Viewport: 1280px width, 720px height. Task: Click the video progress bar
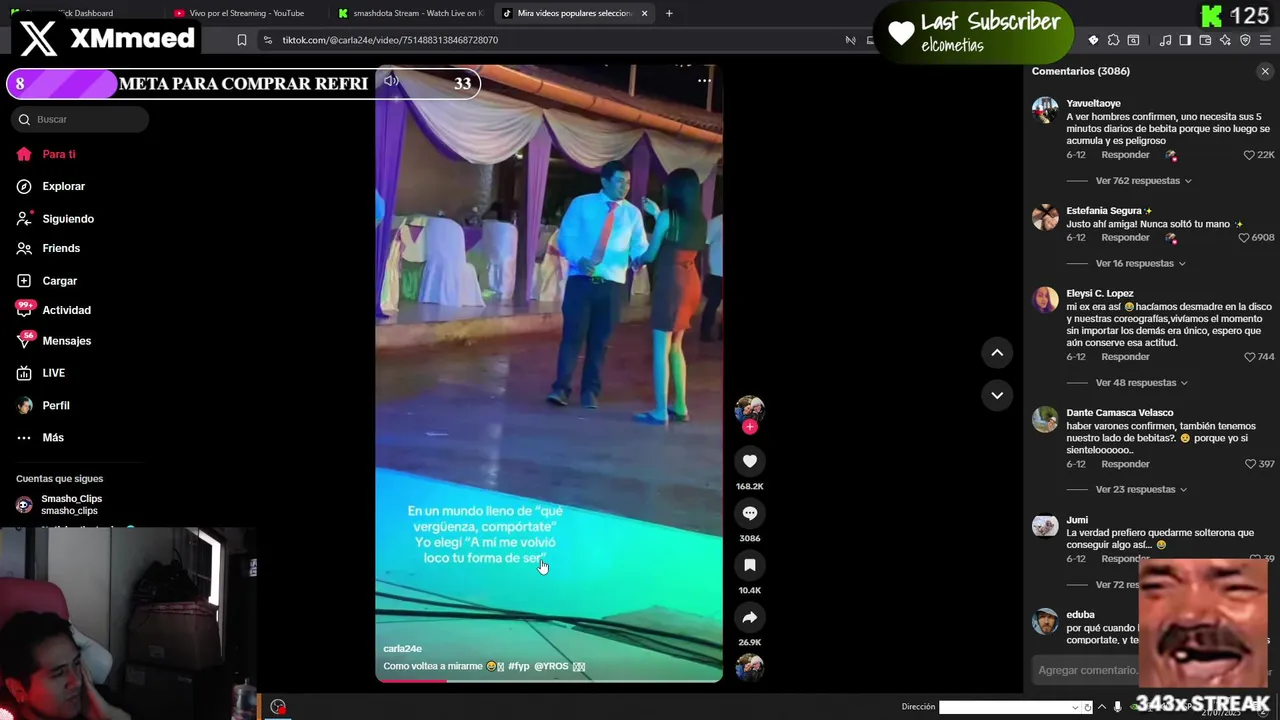[549, 680]
